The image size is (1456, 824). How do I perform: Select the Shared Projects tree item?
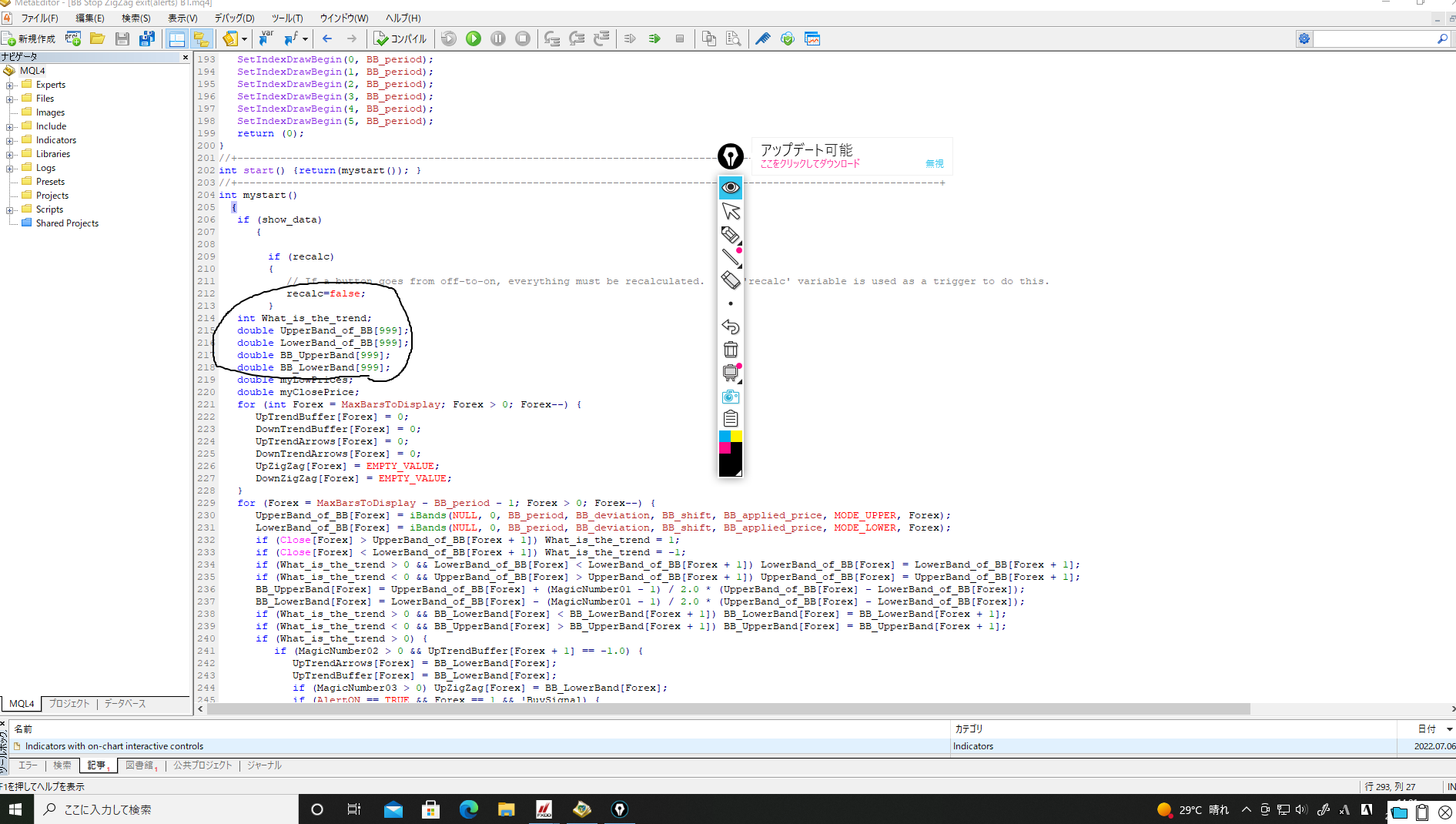[x=67, y=223]
